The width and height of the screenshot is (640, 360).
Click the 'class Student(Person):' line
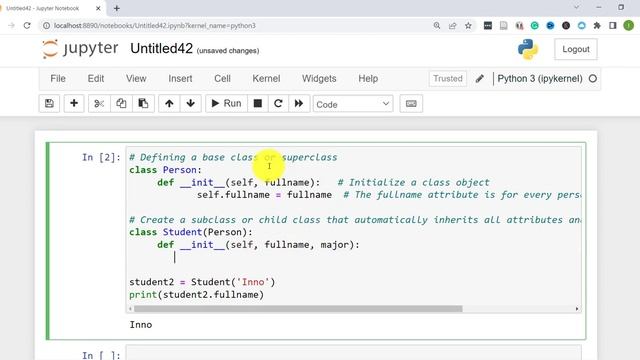[191, 232]
